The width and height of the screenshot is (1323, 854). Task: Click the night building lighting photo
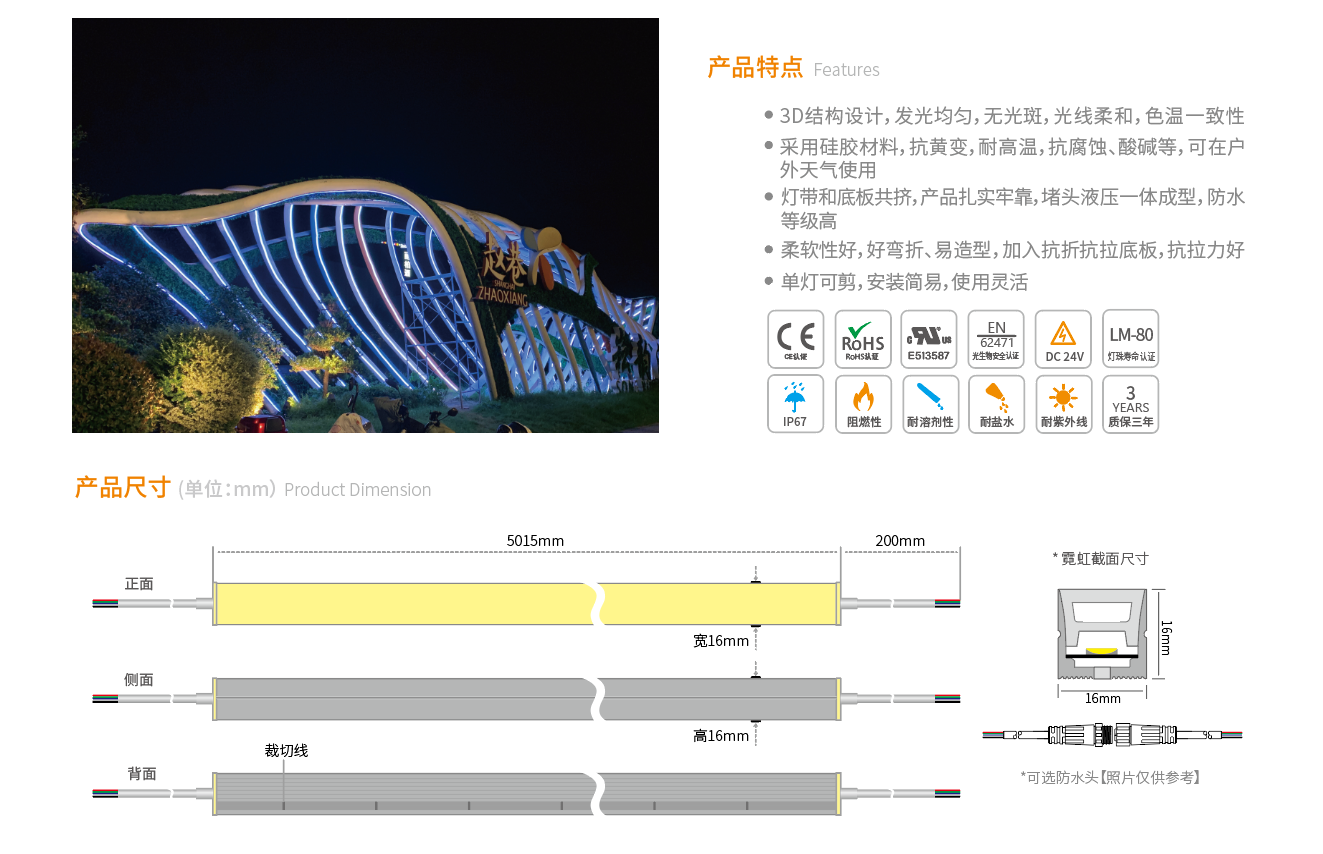pos(365,225)
